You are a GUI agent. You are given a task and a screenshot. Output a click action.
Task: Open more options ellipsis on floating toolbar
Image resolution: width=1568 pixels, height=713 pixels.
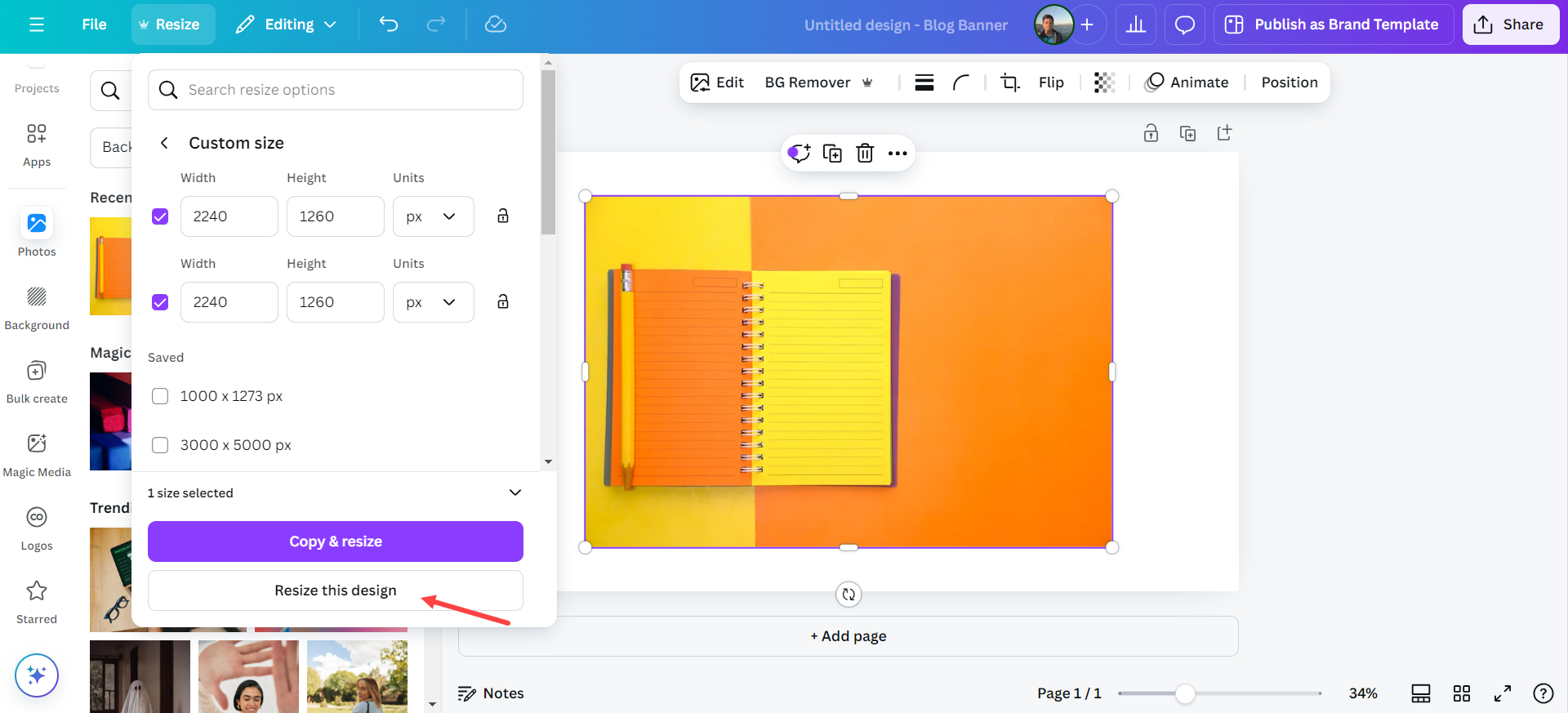click(x=898, y=153)
